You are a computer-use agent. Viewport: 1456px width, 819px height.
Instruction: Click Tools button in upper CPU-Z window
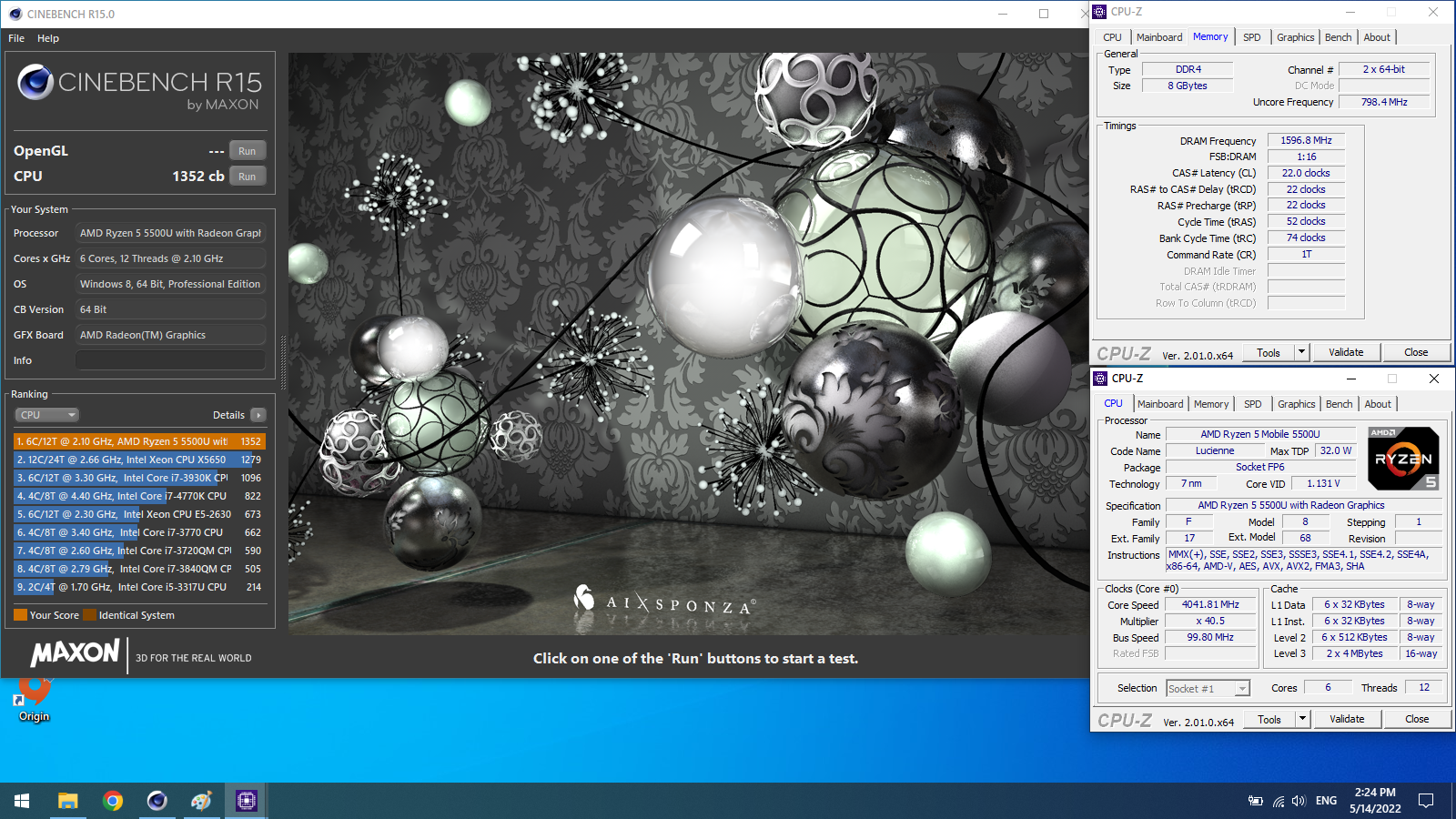point(1269,353)
